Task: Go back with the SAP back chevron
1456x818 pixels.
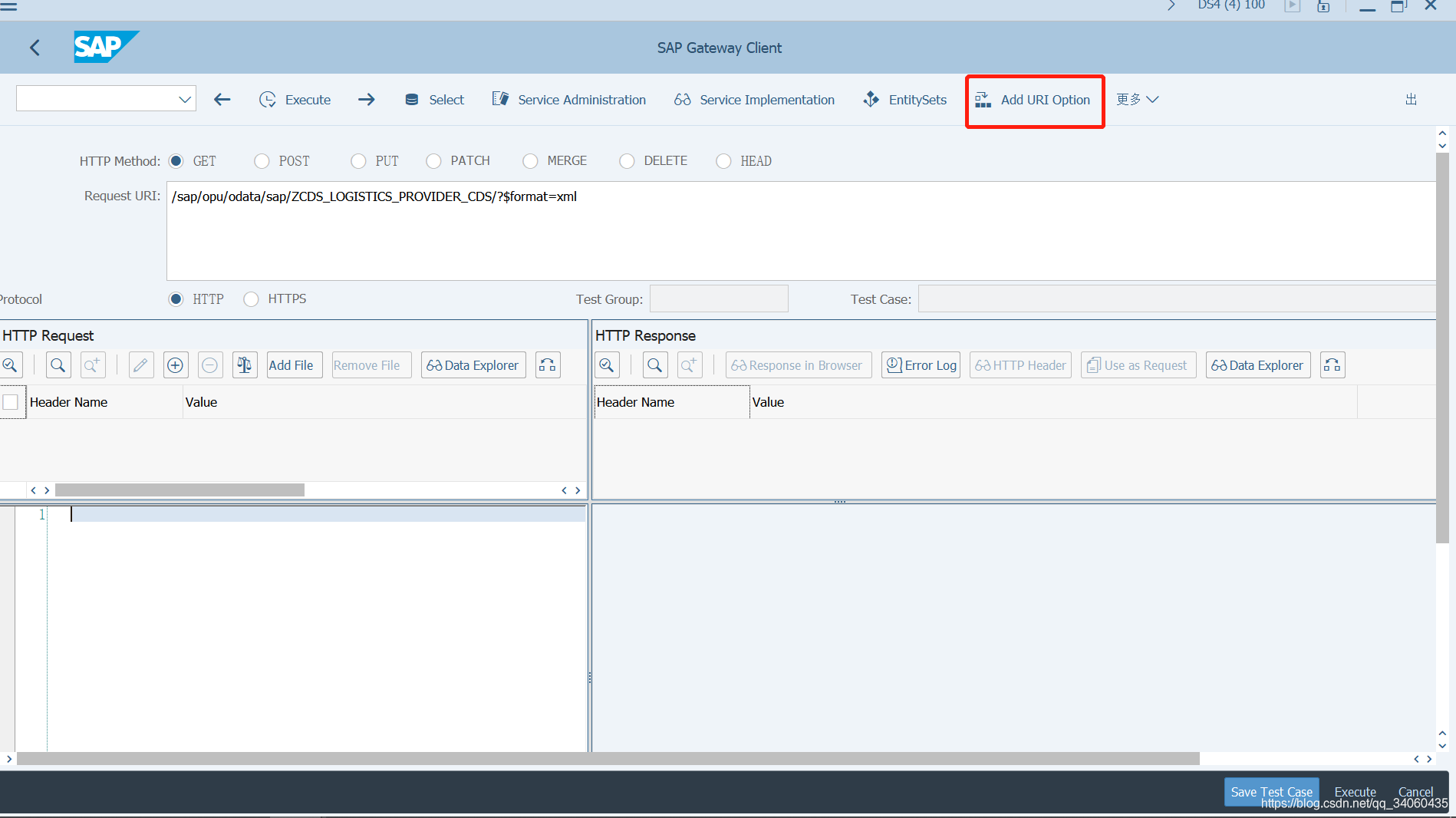Action: pyautogui.click(x=35, y=48)
